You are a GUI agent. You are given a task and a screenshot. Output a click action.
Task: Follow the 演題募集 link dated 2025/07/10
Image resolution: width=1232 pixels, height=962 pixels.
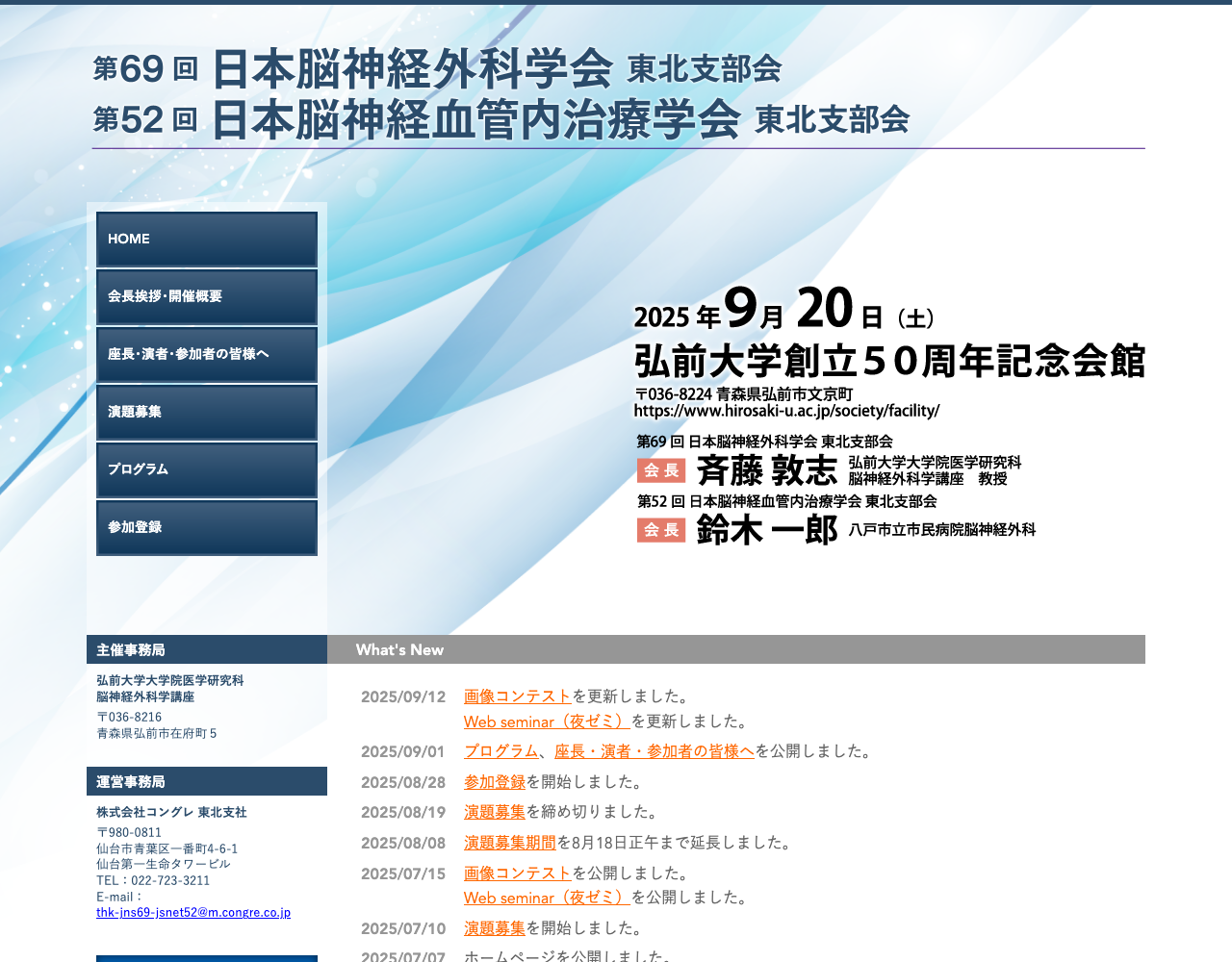pyautogui.click(x=494, y=928)
